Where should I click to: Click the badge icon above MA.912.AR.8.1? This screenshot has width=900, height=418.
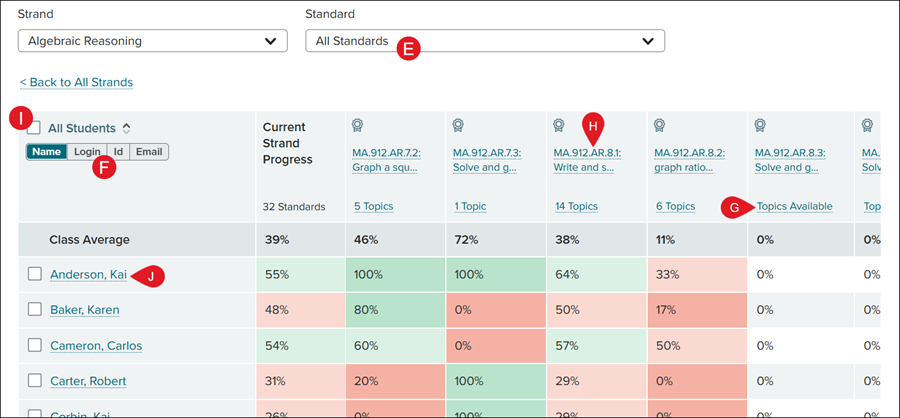point(559,126)
